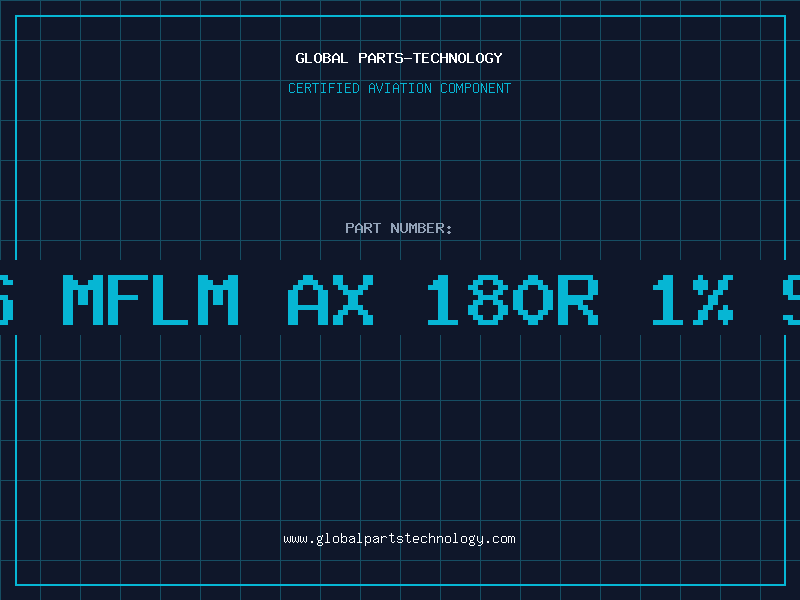This screenshot has height=600, width=800.
Task: Open the www.globalpartstechnology.com link
Action: click(399, 539)
